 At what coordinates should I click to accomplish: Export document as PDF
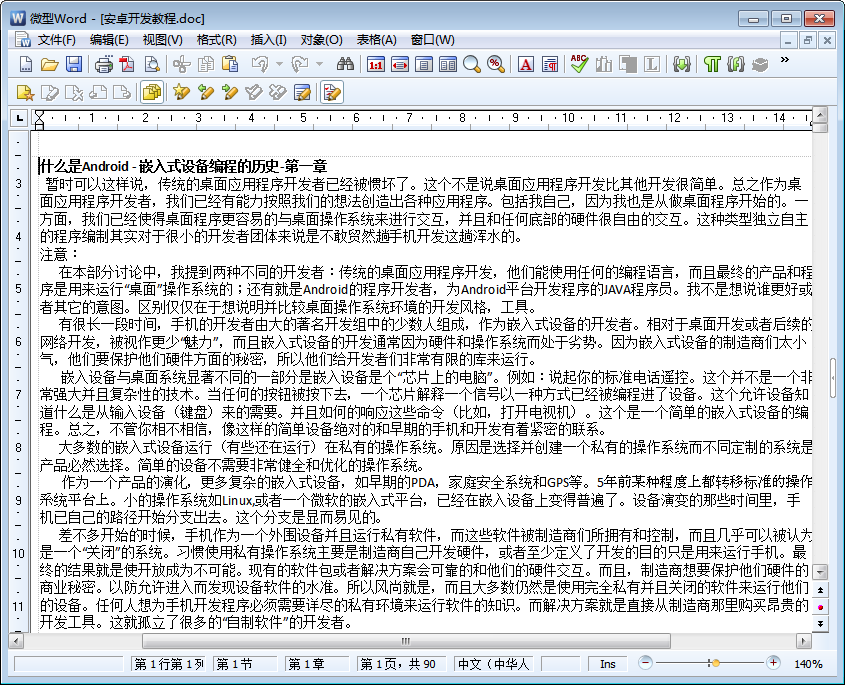(127, 65)
